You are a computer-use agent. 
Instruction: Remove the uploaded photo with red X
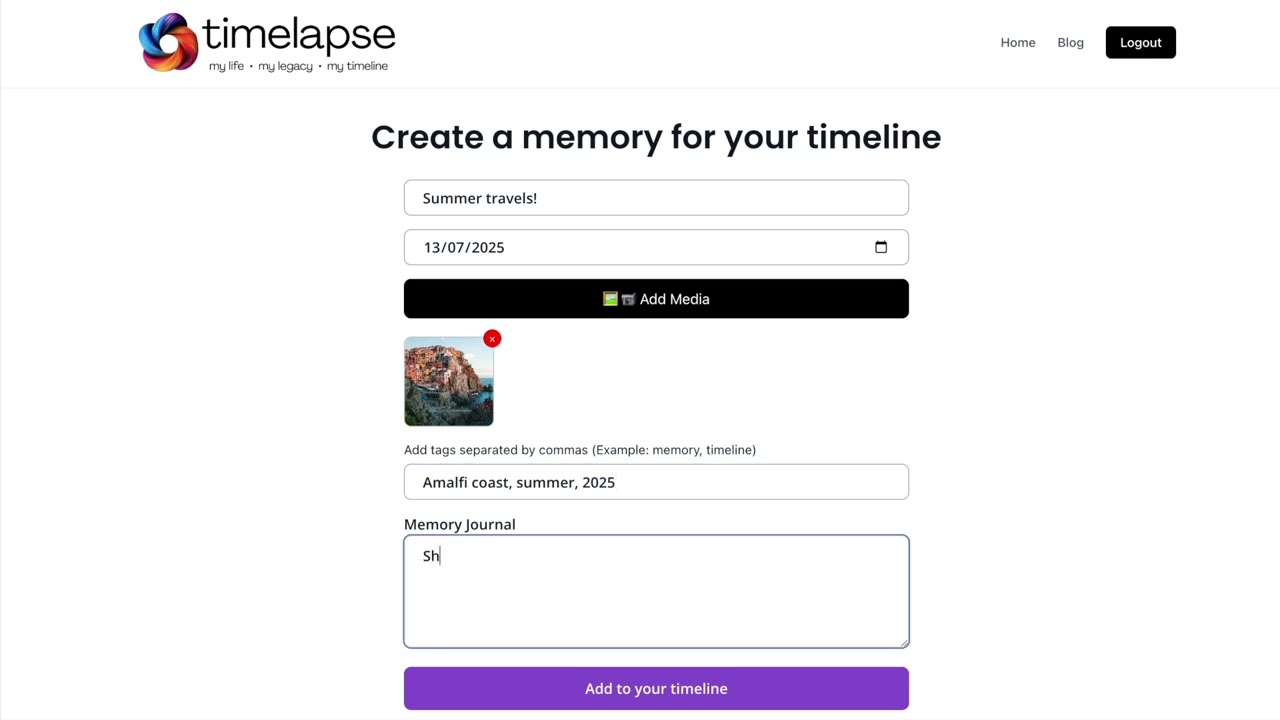tap(492, 339)
